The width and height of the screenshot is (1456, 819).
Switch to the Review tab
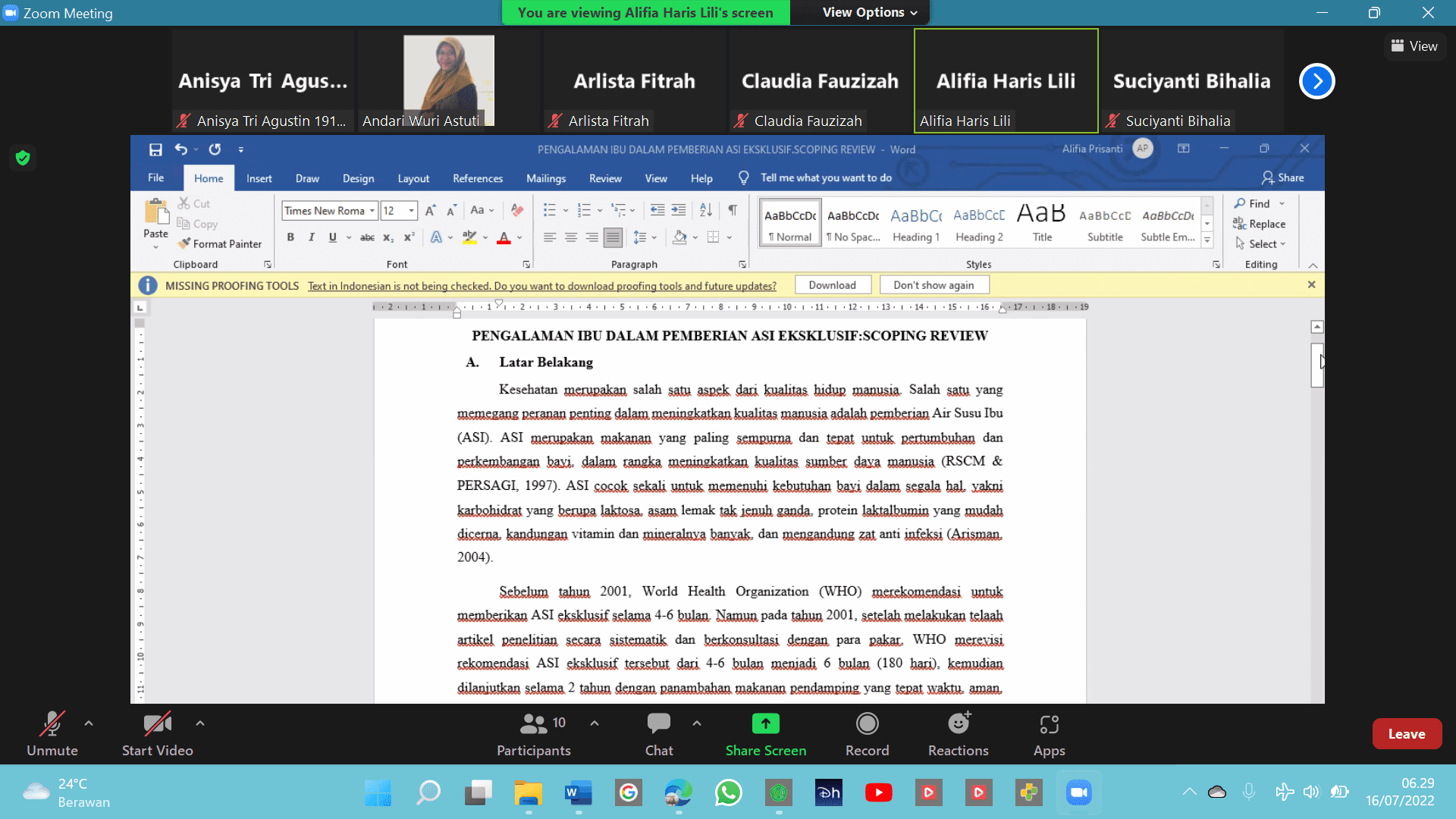(x=605, y=178)
